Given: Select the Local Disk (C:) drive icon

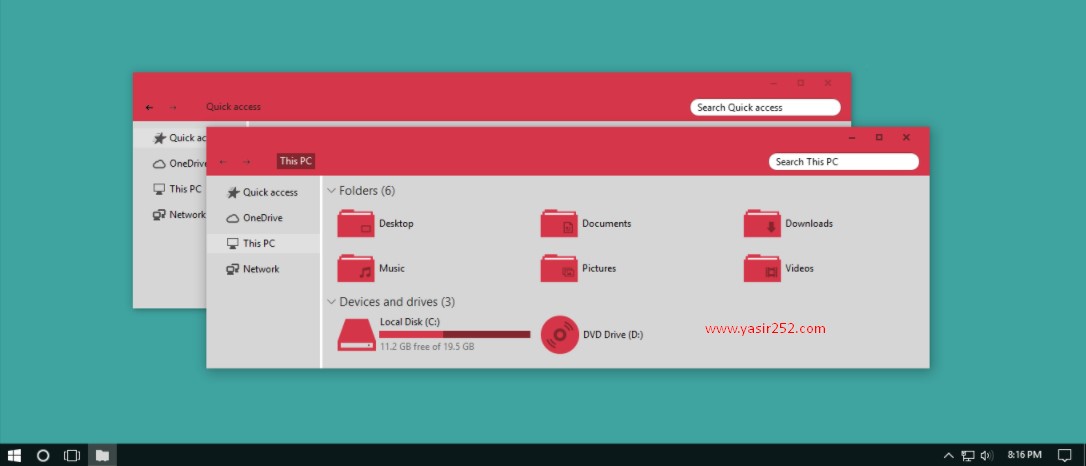Looking at the screenshot, I should click(356, 334).
